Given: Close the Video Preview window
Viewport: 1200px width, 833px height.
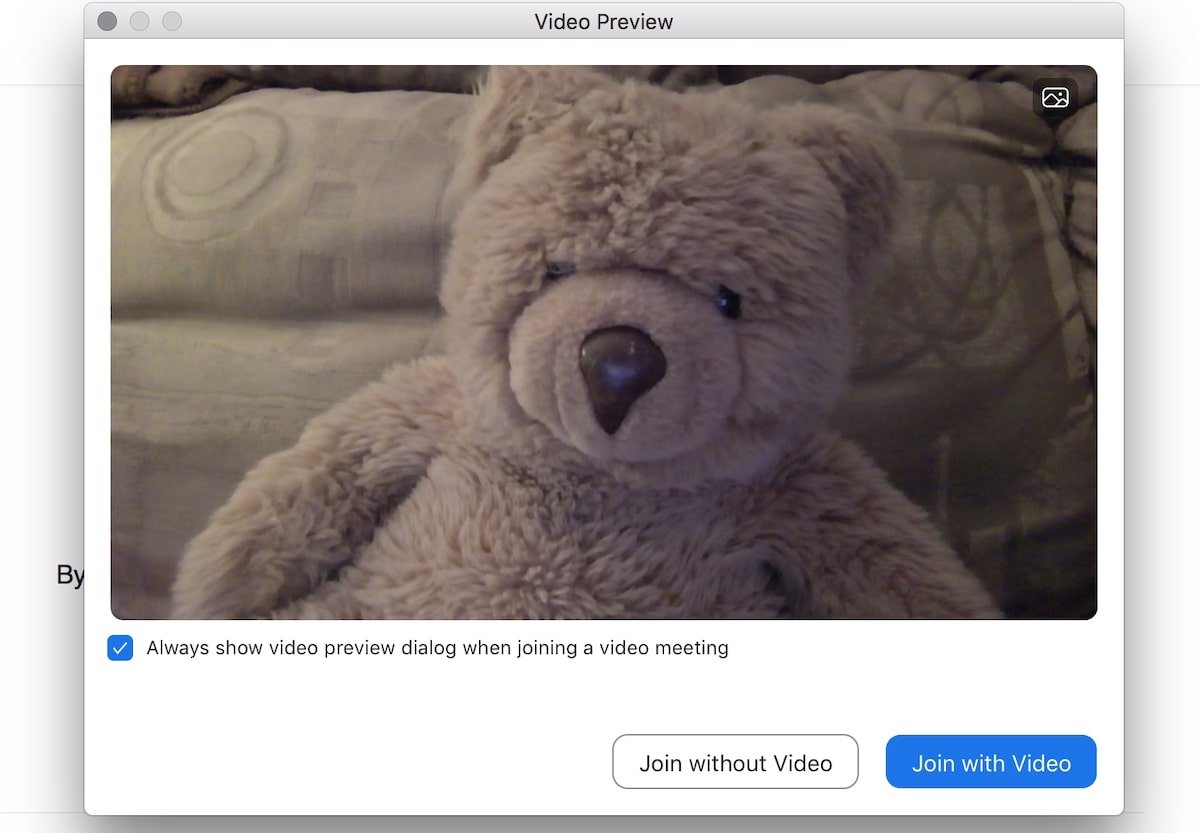Looking at the screenshot, I should [107, 21].
